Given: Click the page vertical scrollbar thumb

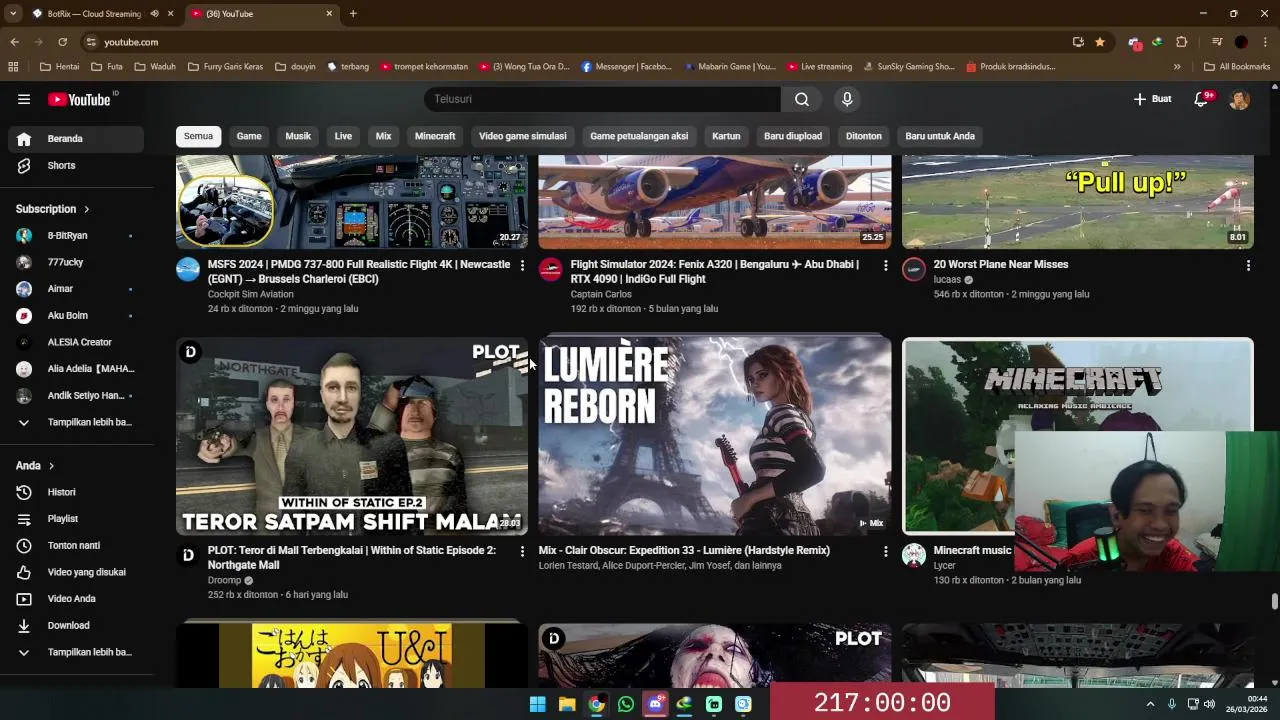Looking at the screenshot, I should pos(1274,601).
